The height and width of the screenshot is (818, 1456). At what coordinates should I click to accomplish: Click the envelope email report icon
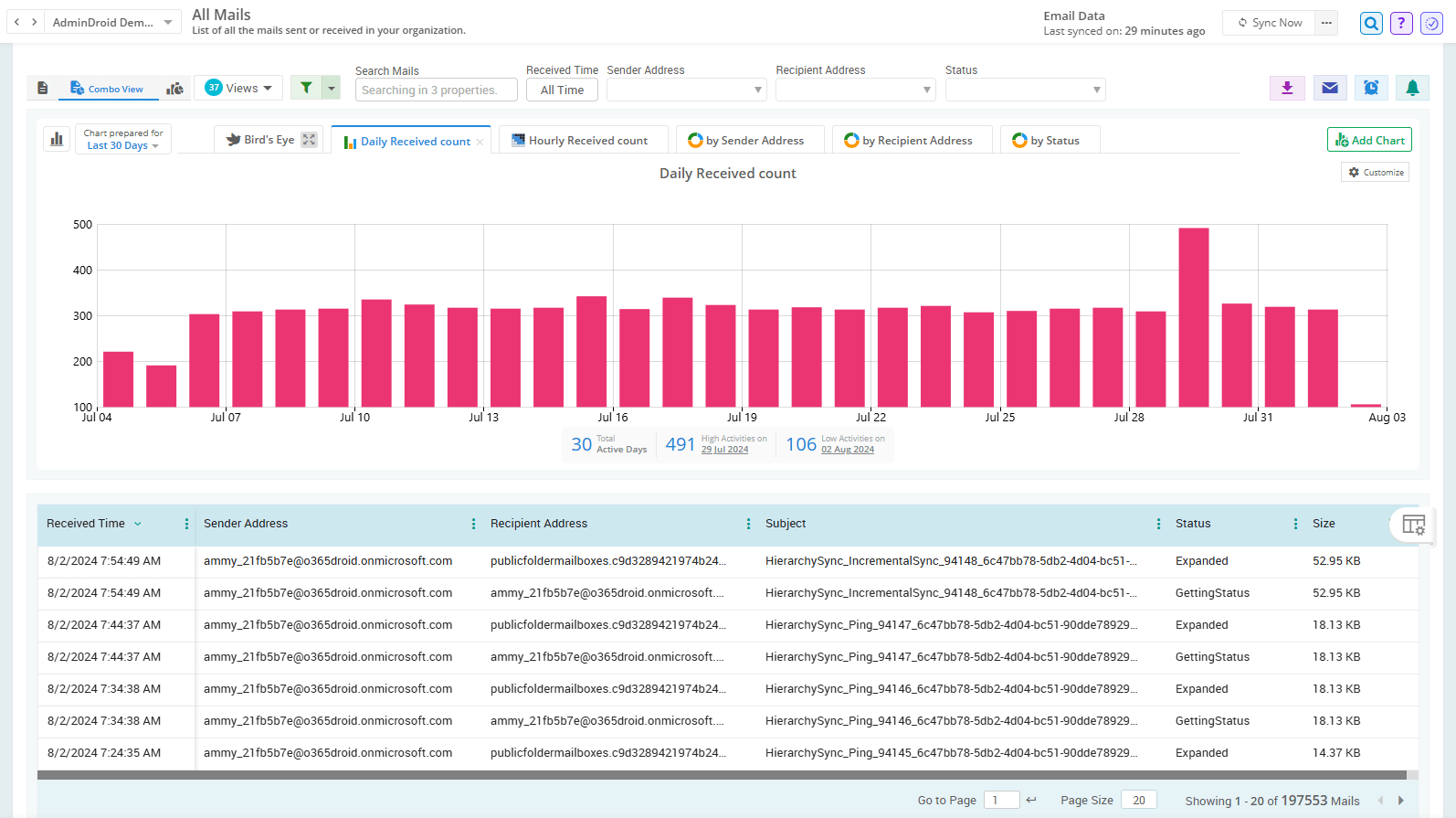pos(1330,88)
